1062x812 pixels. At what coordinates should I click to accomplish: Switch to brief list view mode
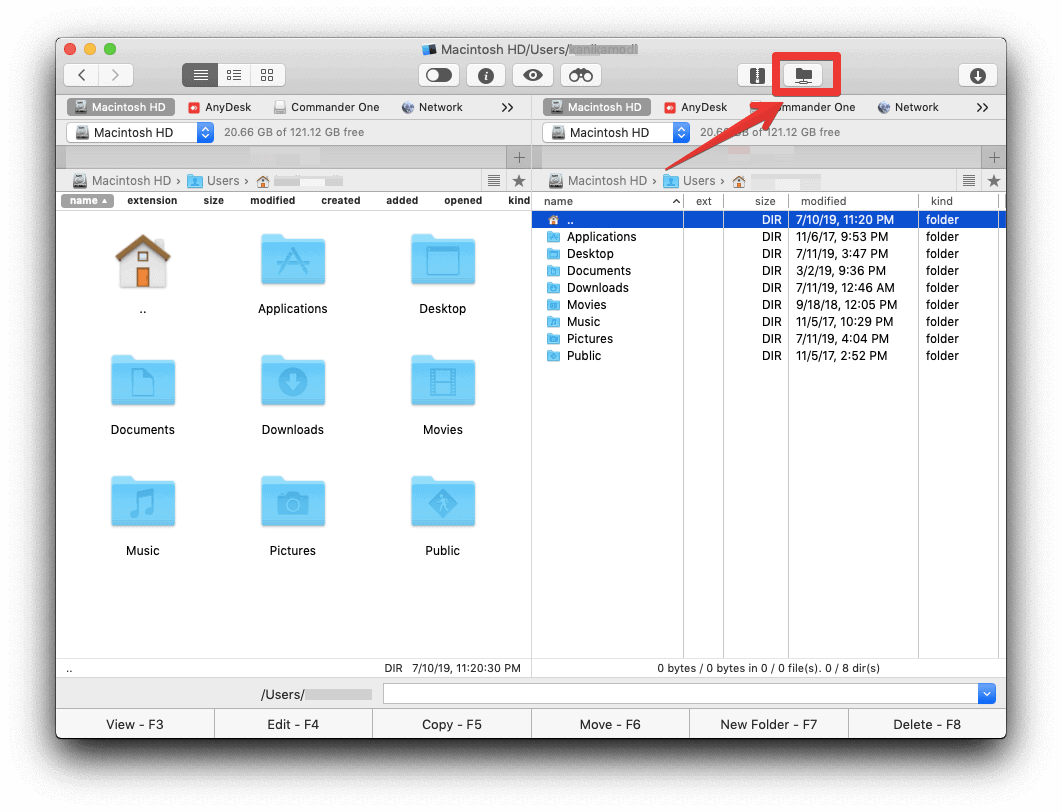(x=234, y=75)
